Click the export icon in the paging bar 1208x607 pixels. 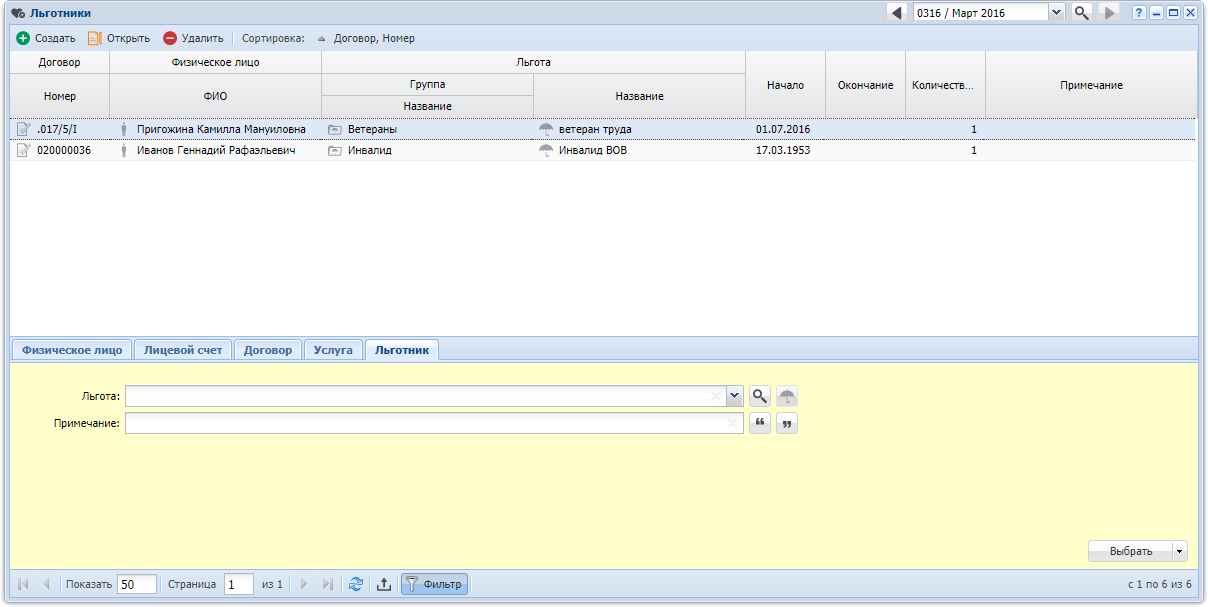[383, 585]
